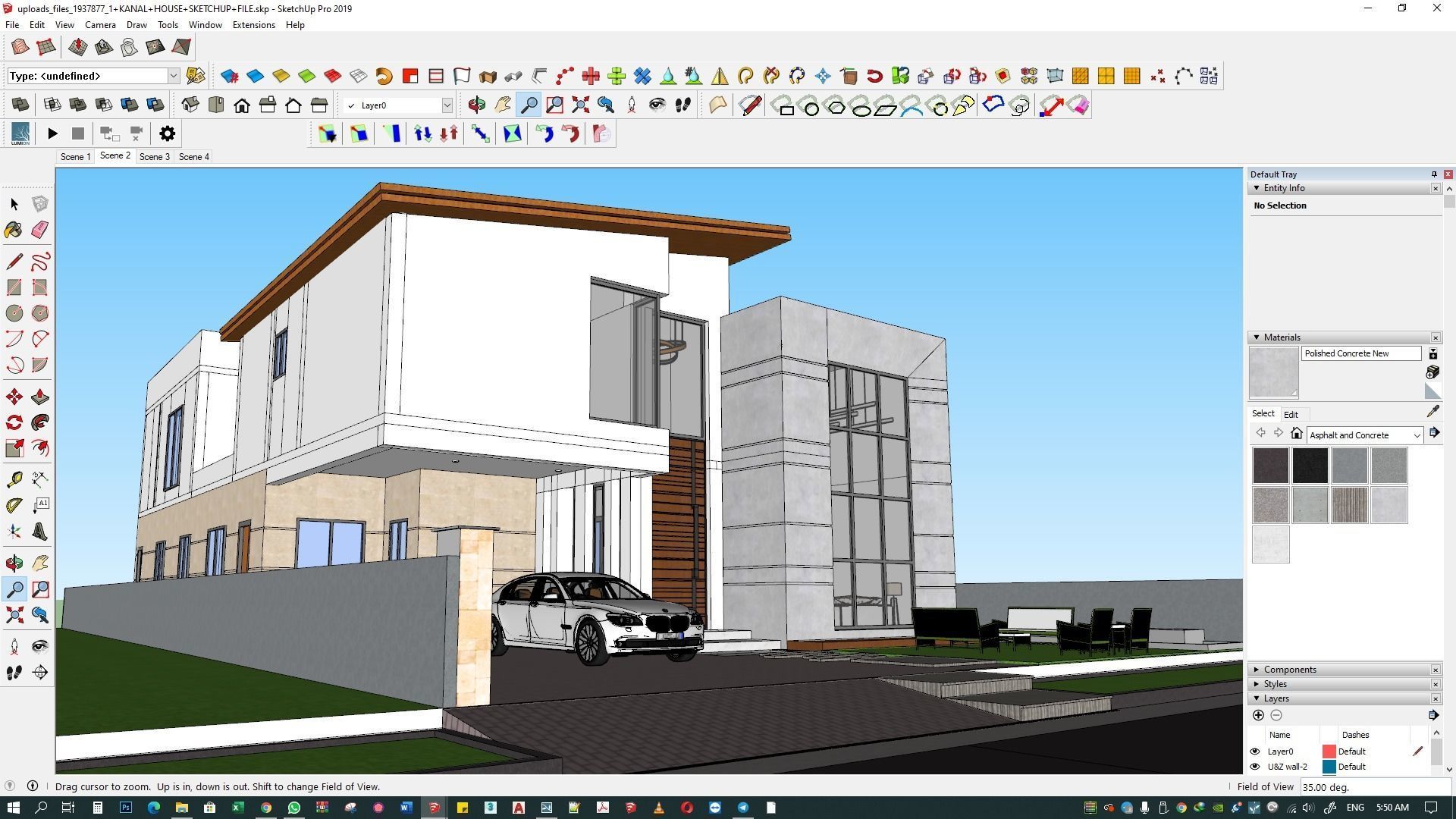
Task: Select the Line pencil tool
Action: [14, 262]
